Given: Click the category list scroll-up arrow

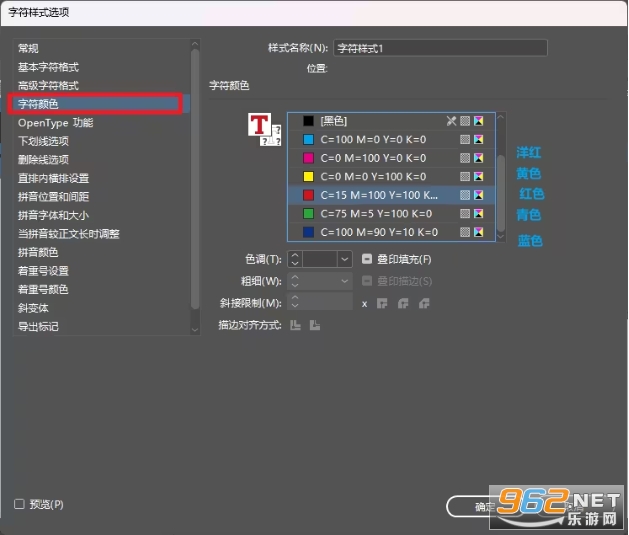Looking at the screenshot, I should coord(195,44).
